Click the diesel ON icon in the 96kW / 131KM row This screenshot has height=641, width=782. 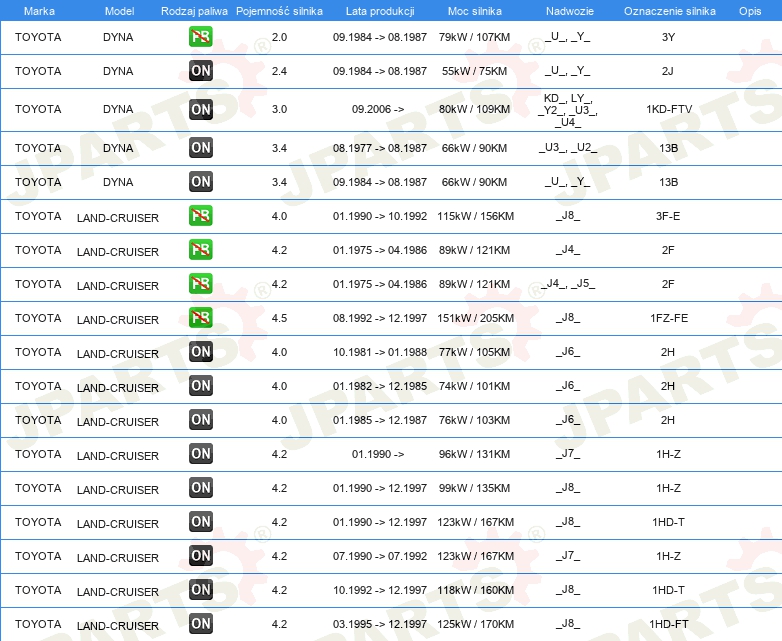200,454
